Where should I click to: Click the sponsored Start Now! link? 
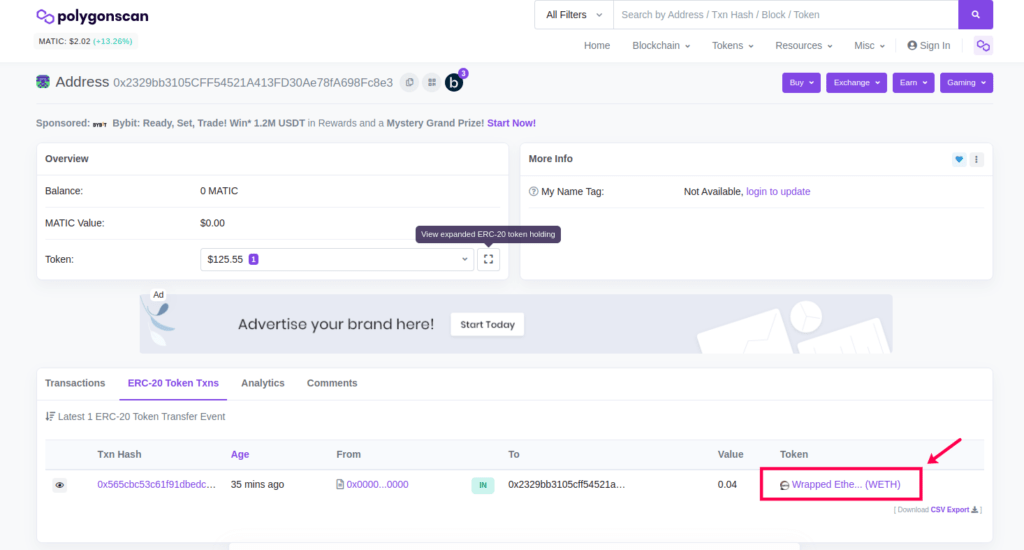[511, 123]
